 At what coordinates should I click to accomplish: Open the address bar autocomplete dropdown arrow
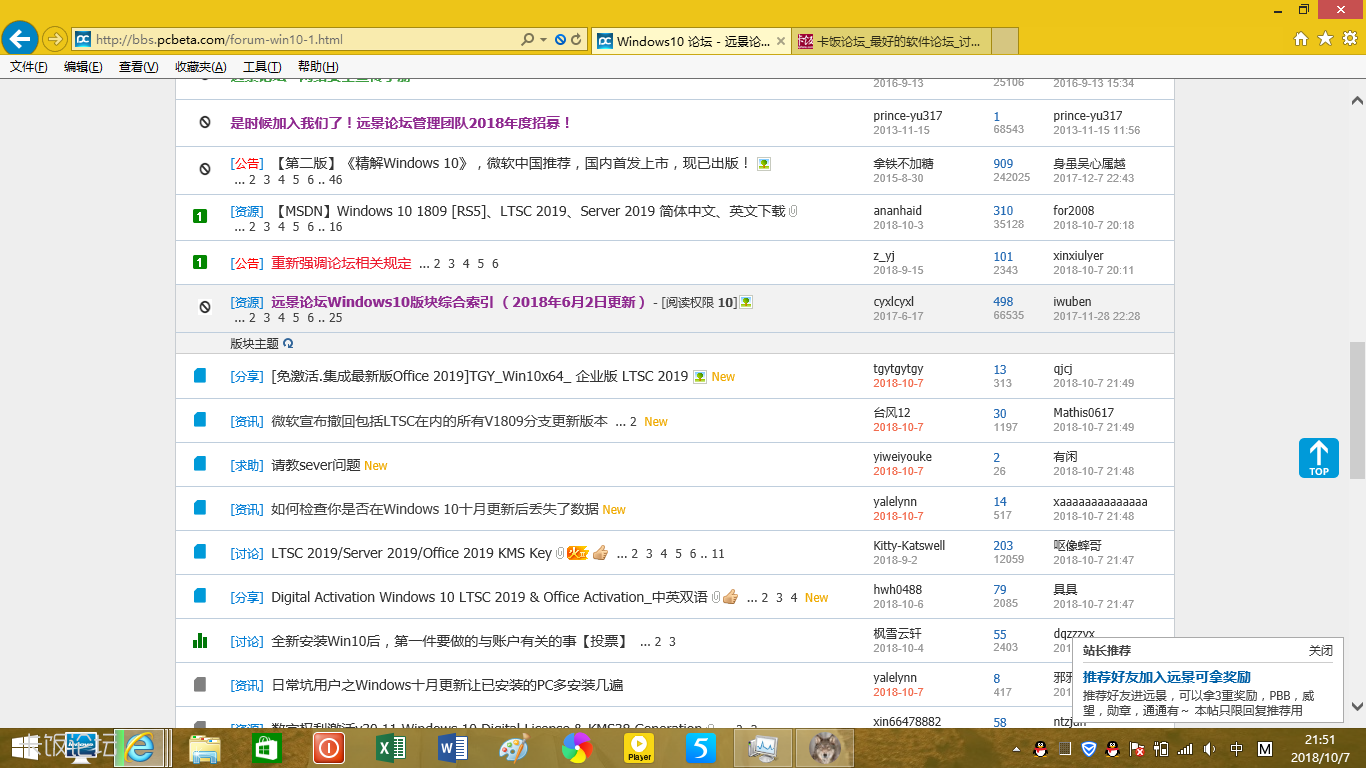point(543,40)
